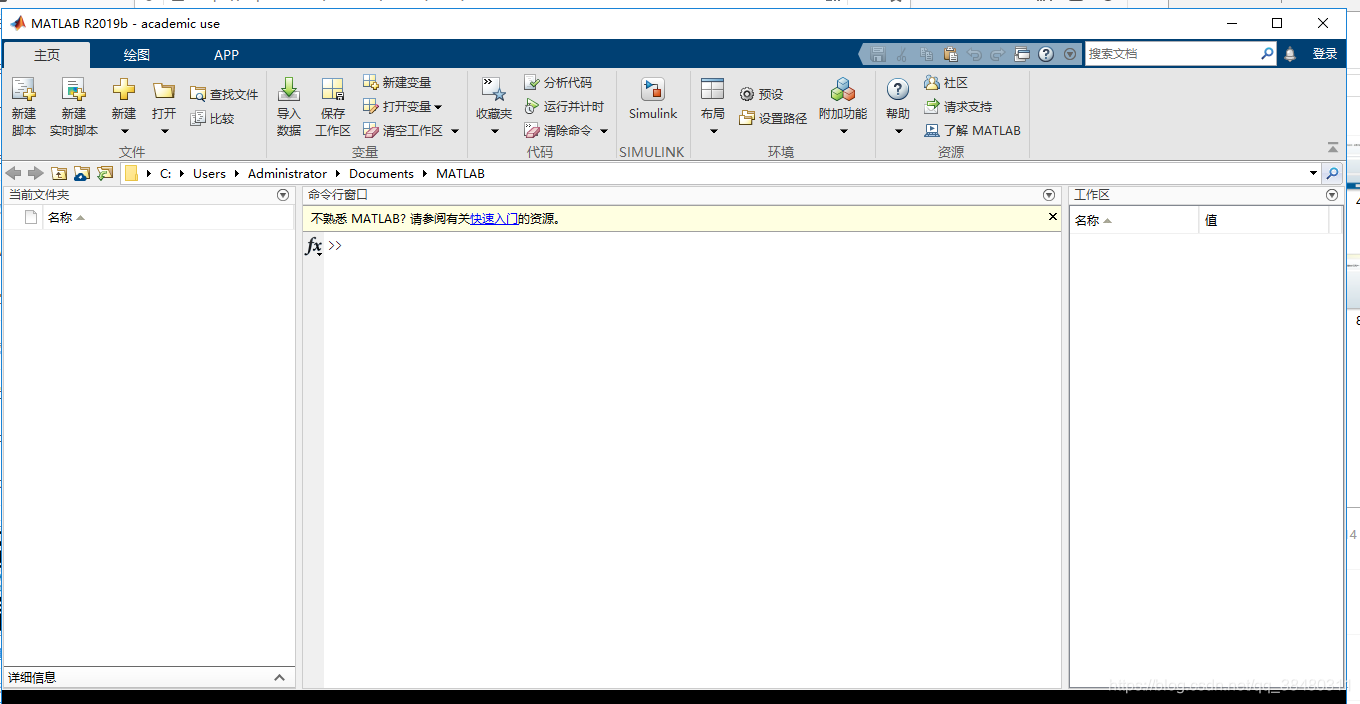Open the address bar history dropdown

(1313, 174)
